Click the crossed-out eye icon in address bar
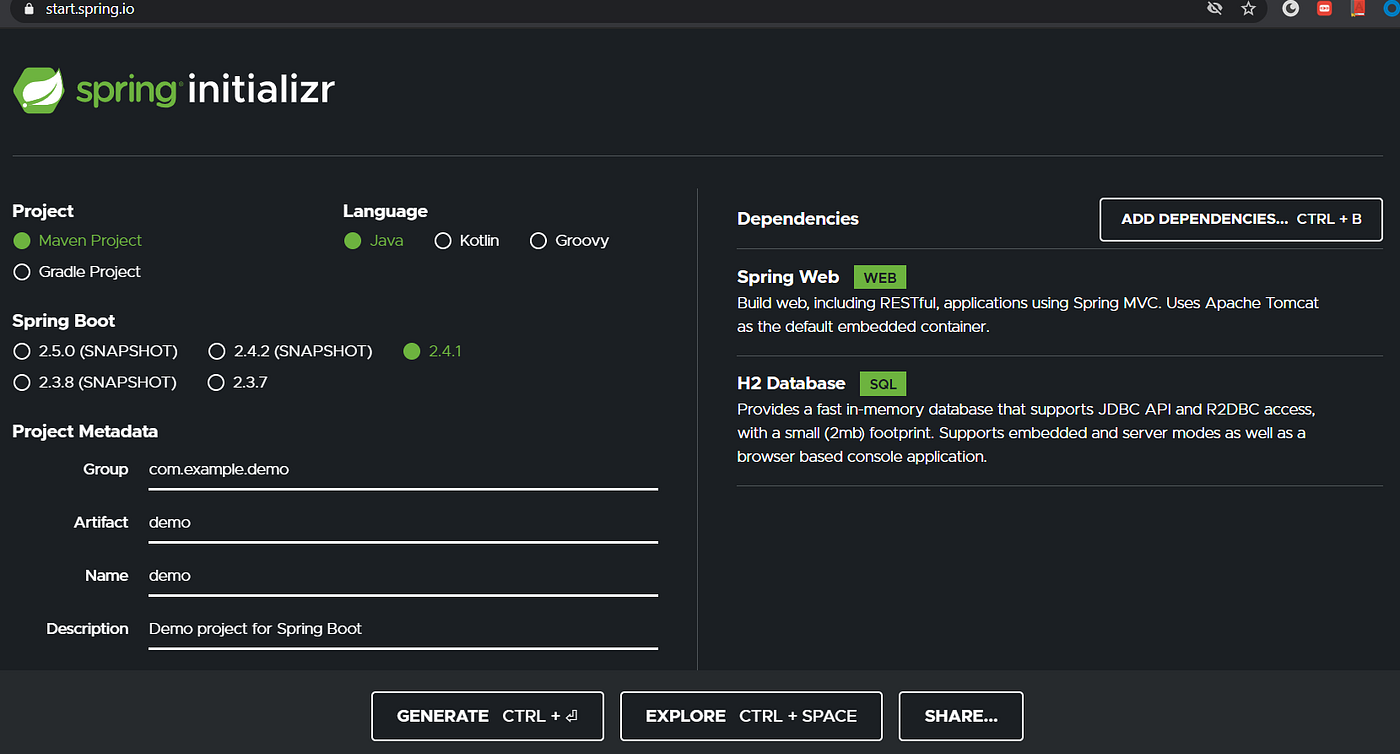The image size is (1400, 754). click(x=1215, y=9)
